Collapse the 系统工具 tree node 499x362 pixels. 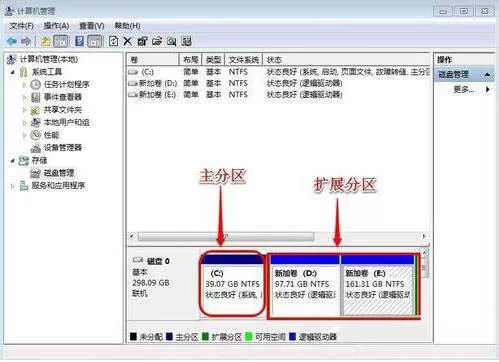pyautogui.click(x=13, y=72)
